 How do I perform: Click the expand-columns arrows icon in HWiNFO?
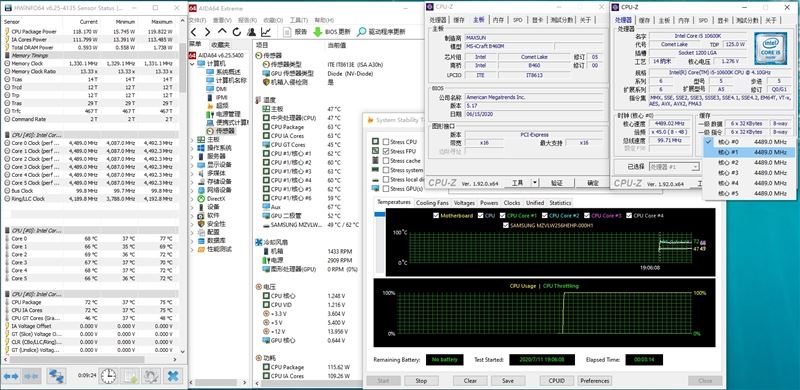[x=11, y=376]
